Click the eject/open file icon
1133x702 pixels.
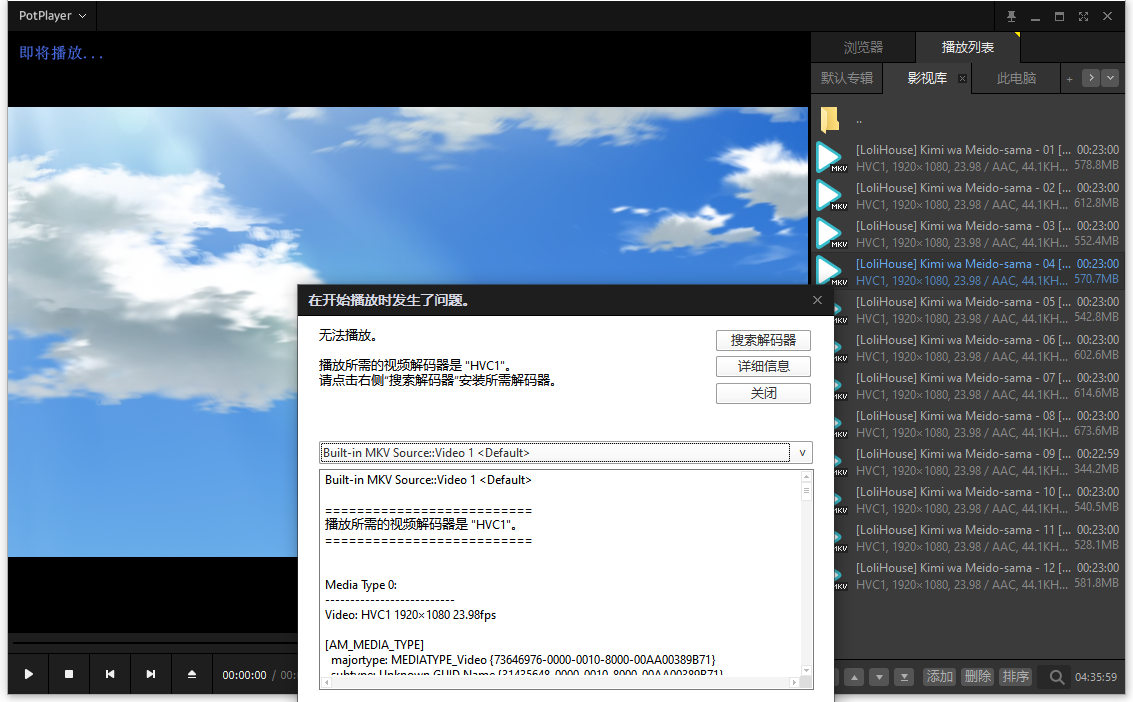(192, 675)
